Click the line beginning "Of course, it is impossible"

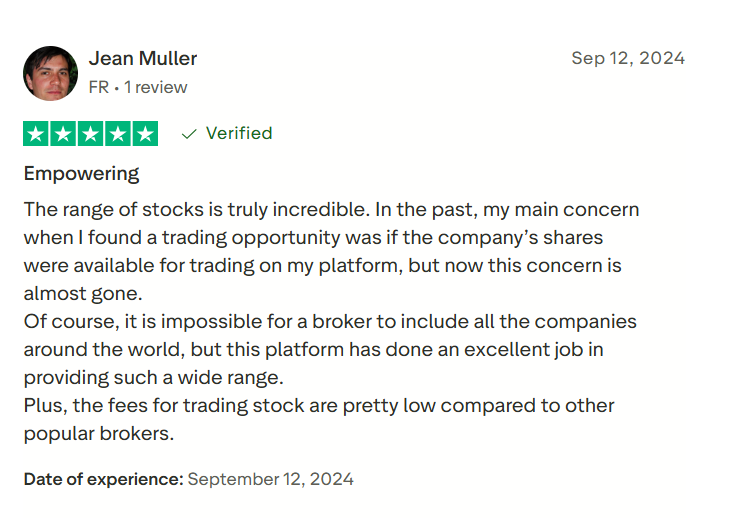[330, 322]
